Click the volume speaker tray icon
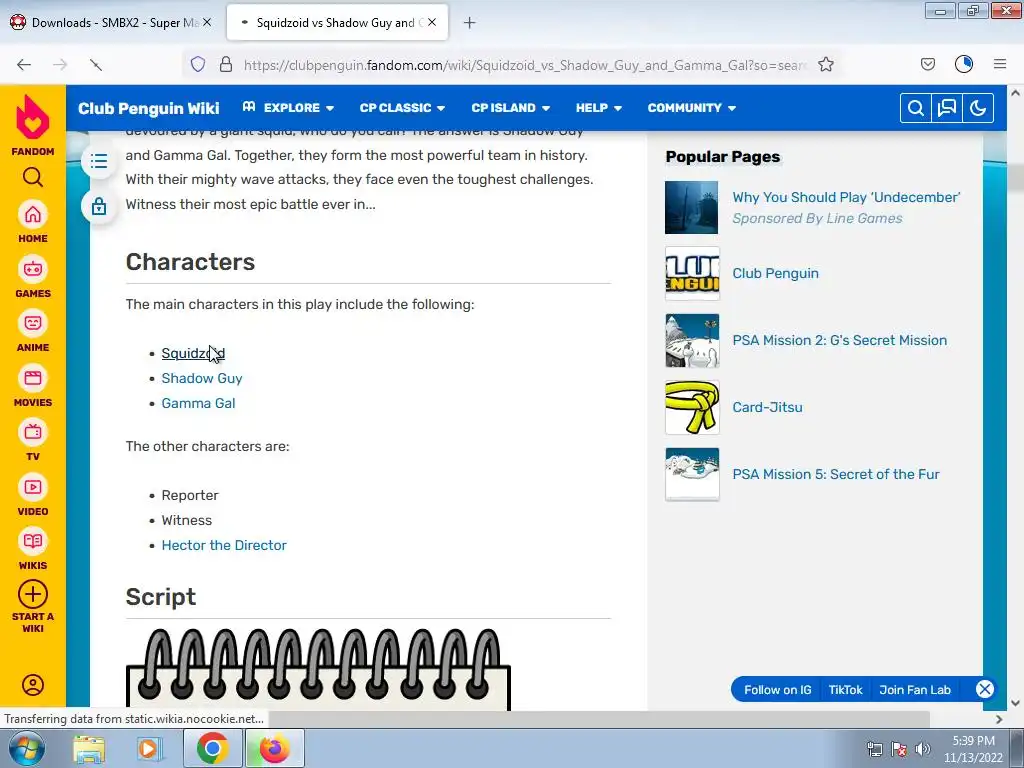The width and height of the screenshot is (1024, 768). click(x=922, y=749)
